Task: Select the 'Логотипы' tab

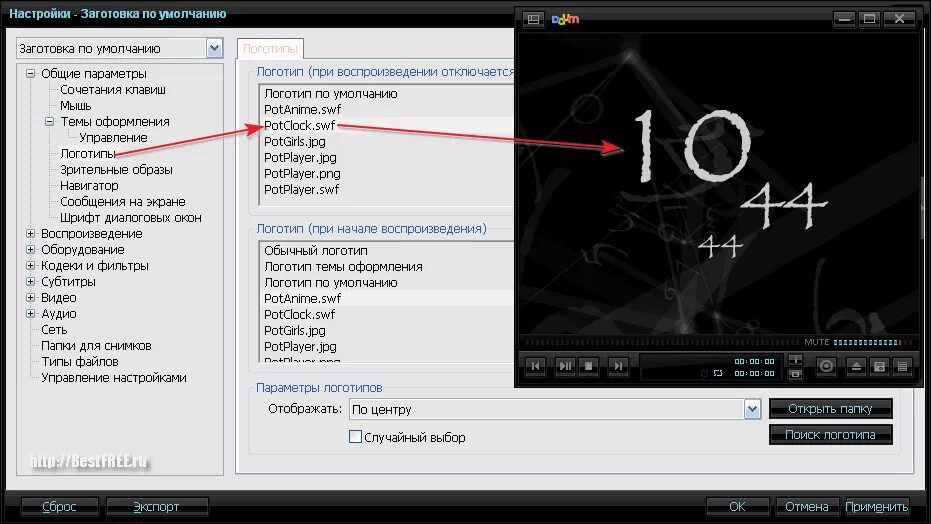Action: 270,49
